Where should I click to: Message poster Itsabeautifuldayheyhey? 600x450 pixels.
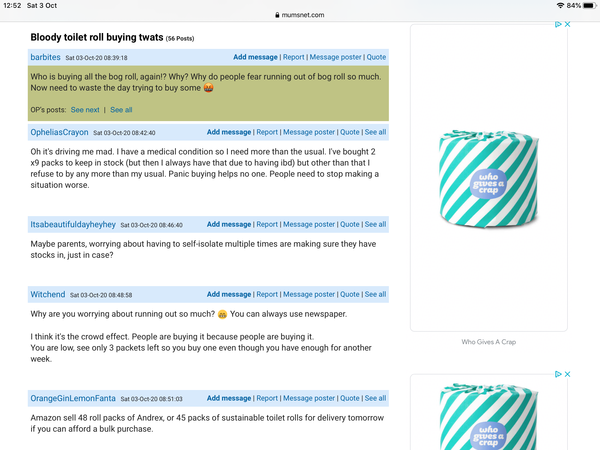[309, 224]
